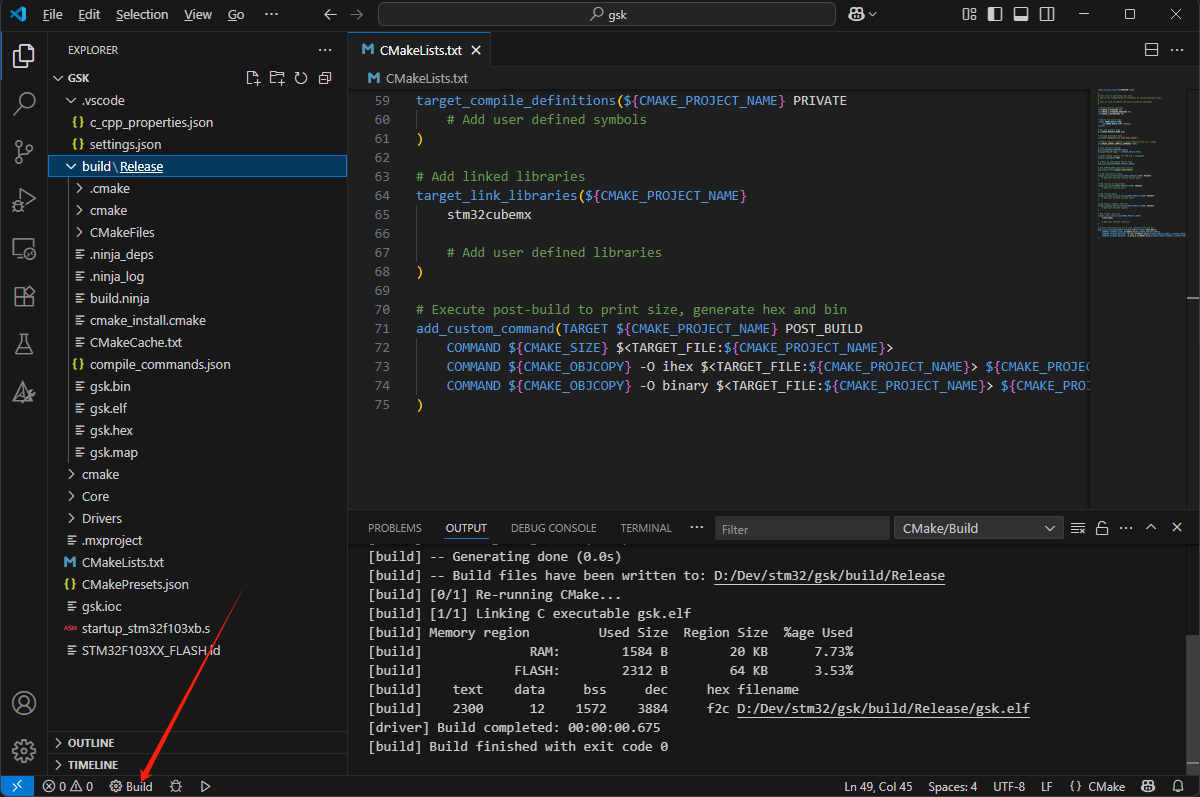The image size is (1200, 797).
Task: Launch CMake debug bug icon in status bar
Action: (176, 786)
